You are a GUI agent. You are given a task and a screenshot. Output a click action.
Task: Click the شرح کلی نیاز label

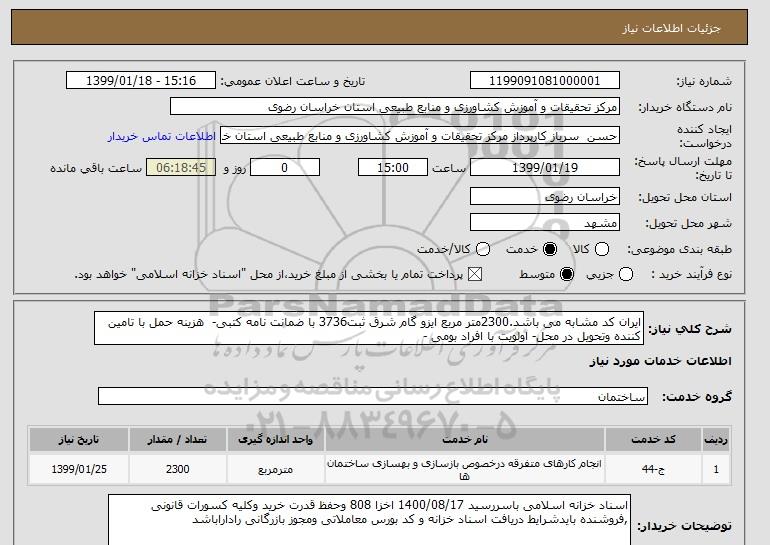(690, 329)
